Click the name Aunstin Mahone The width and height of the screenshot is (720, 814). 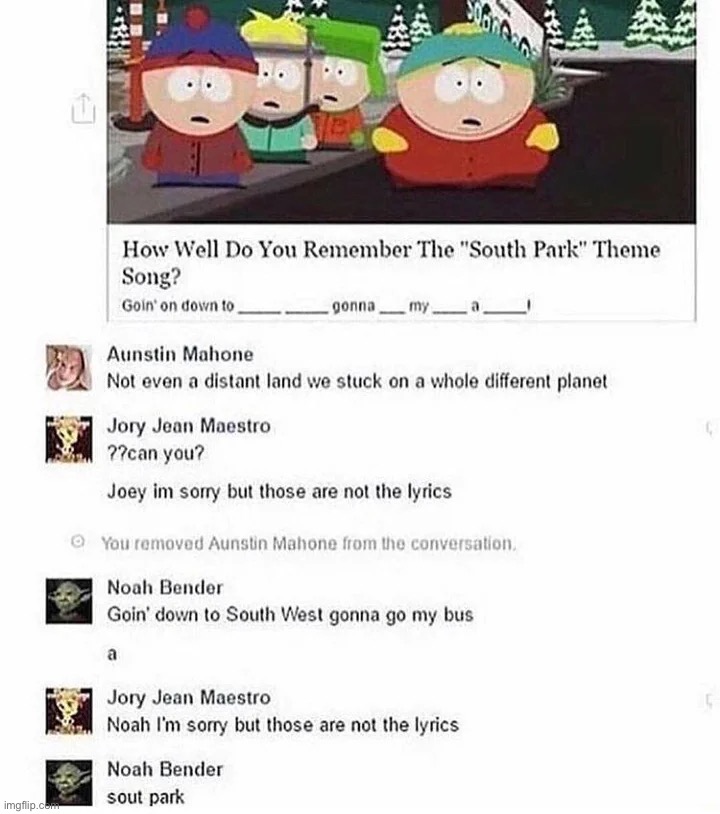pyautogui.click(x=180, y=354)
